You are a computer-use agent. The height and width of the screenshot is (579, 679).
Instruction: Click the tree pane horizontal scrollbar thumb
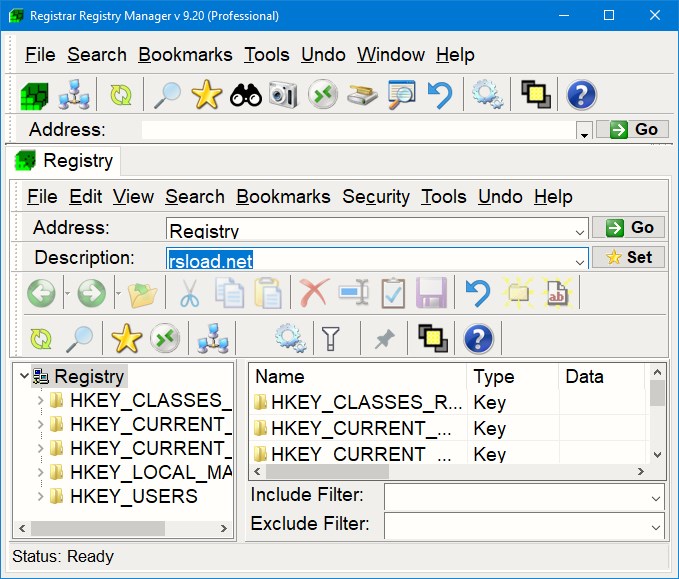point(98,529)
